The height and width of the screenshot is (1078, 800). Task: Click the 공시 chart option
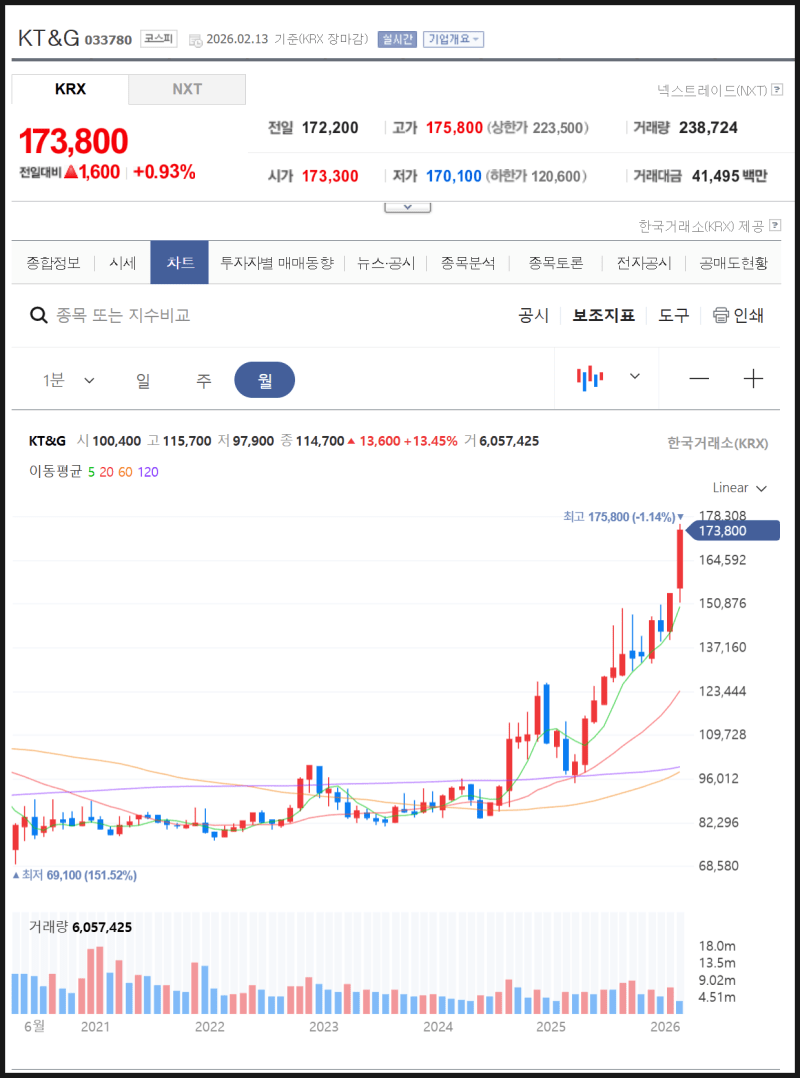point(533,316)
